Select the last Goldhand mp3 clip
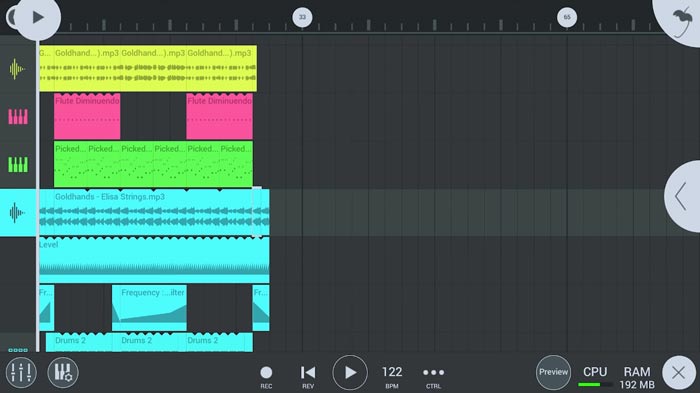700x393 pixels. [221, 68]
